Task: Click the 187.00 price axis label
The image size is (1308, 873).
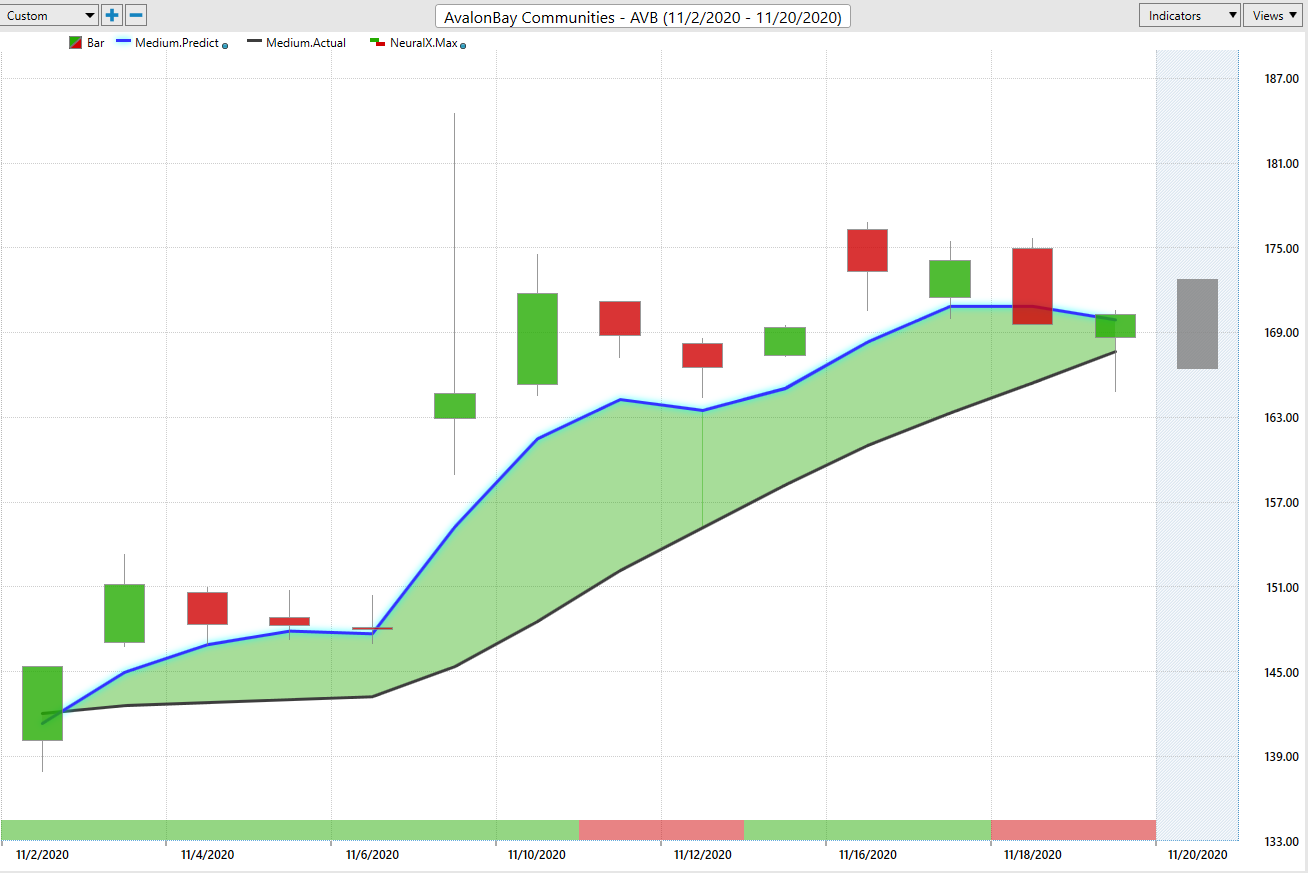Action: (x=1282, y=79)
